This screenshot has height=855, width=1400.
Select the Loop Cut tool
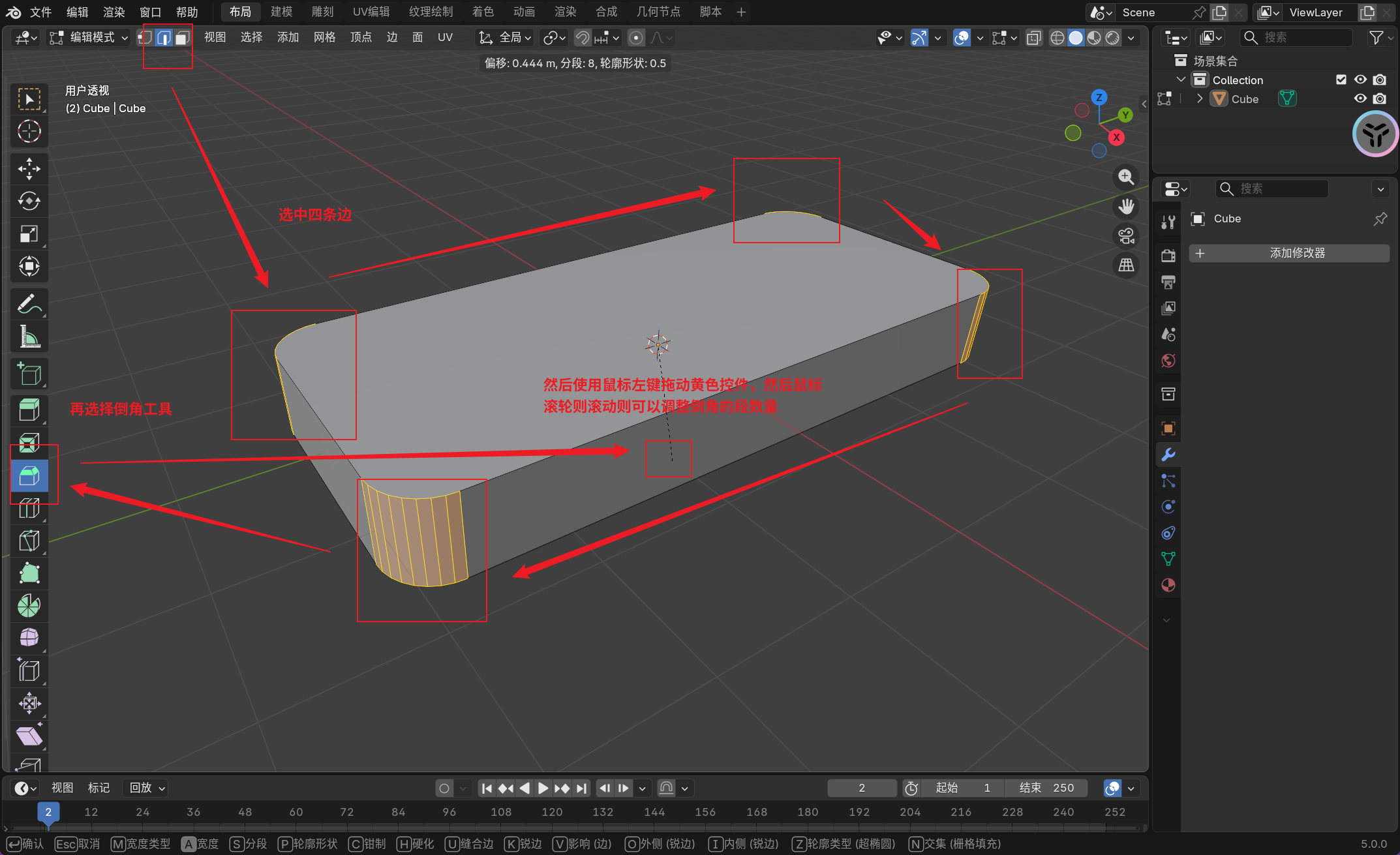(29, 509)
